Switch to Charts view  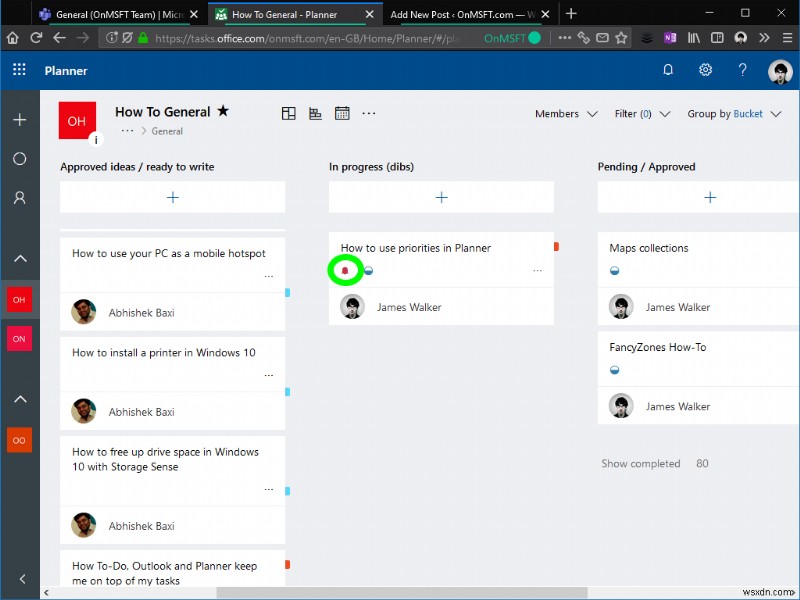pyautogui.click(x=315, y=114)
